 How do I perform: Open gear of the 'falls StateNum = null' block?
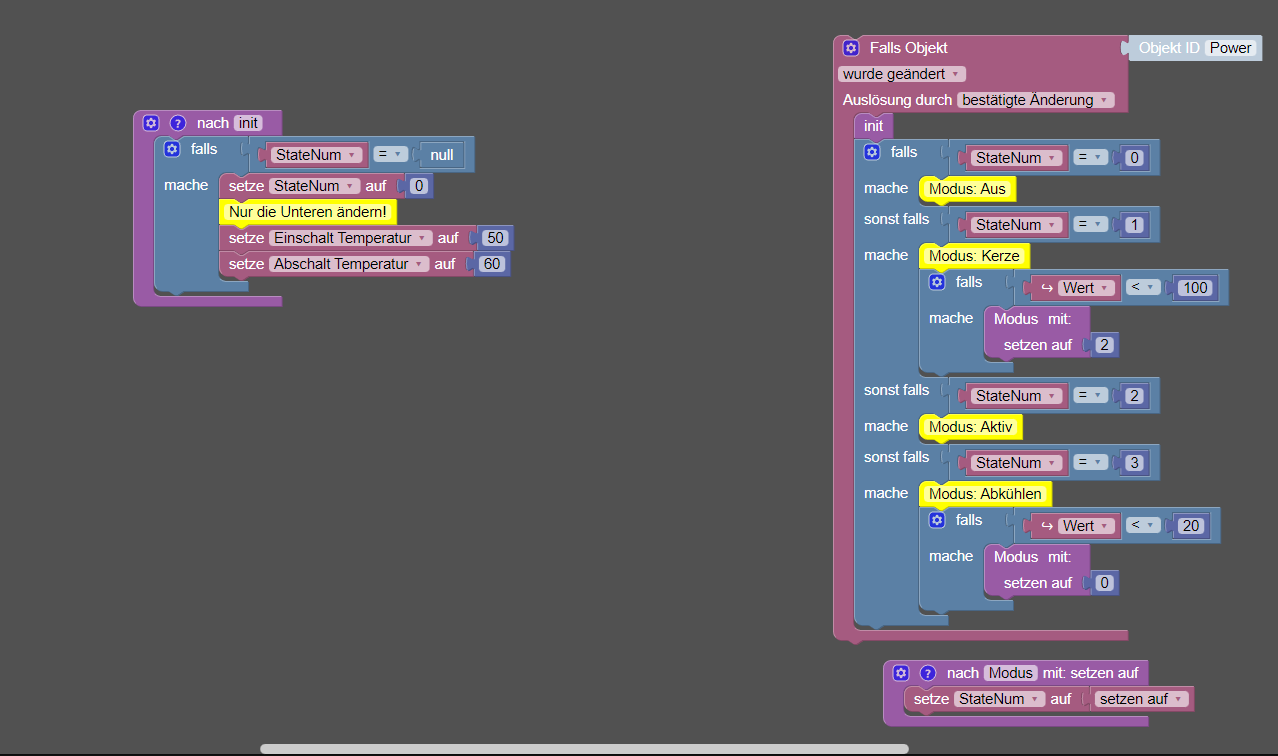pos(171,149)
